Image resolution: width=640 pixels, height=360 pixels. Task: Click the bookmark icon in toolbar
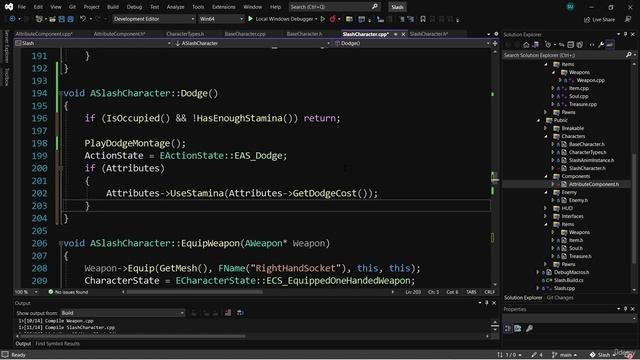(423, 19)
